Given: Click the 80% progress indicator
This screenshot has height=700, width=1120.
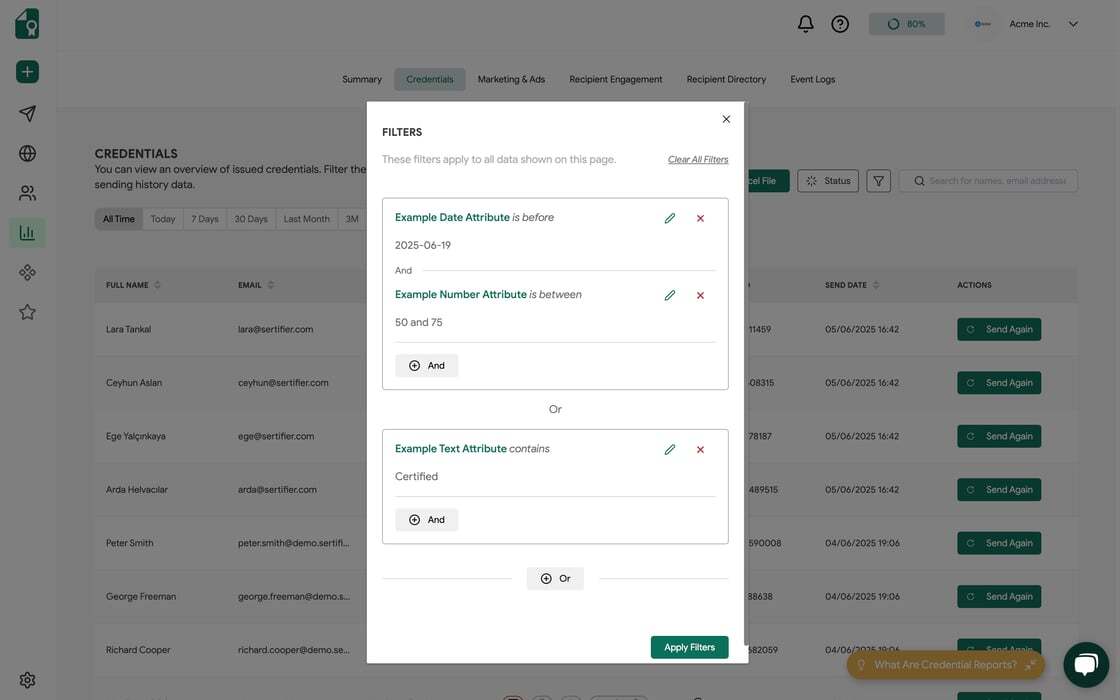Looking at the screenshot, I should click(906, 24).
